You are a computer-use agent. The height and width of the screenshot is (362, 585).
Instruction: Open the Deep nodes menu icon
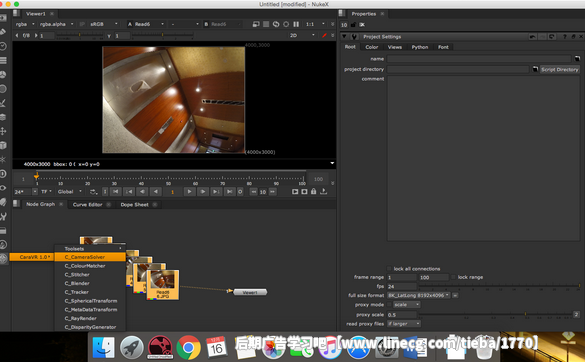click(x=3, y=174)
